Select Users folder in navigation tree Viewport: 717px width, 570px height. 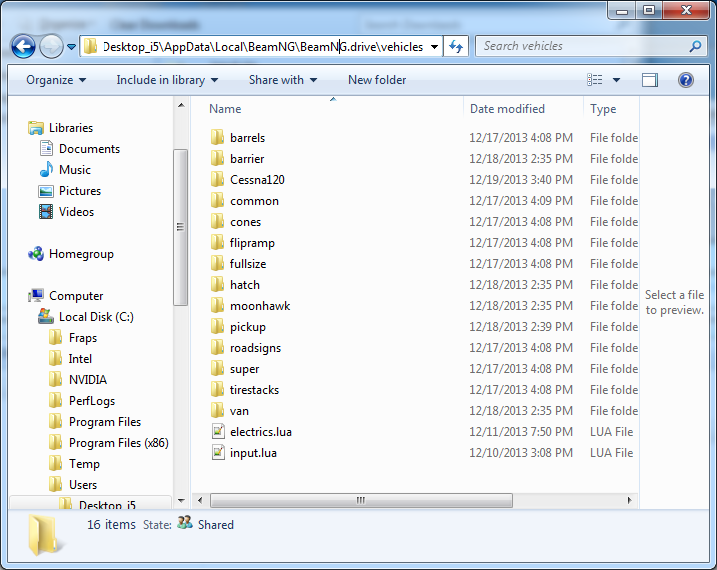(x=83, y=485)
